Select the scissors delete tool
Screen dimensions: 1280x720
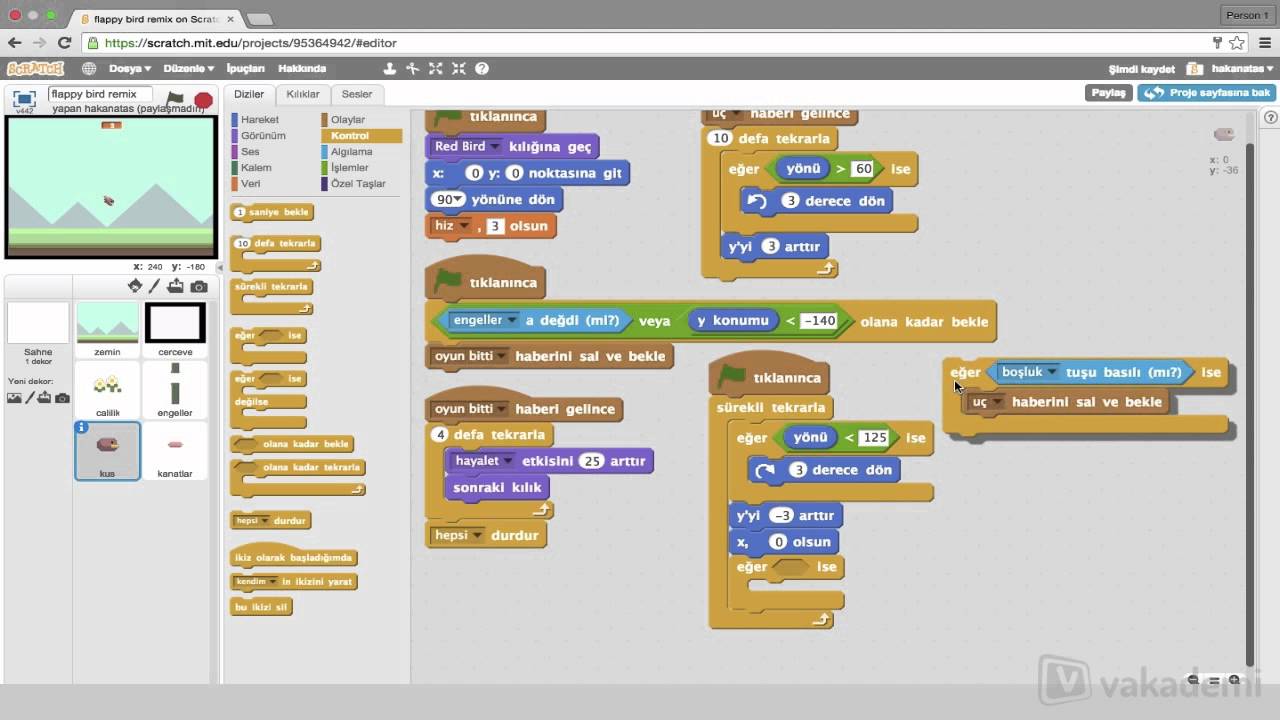click(413, 68)
